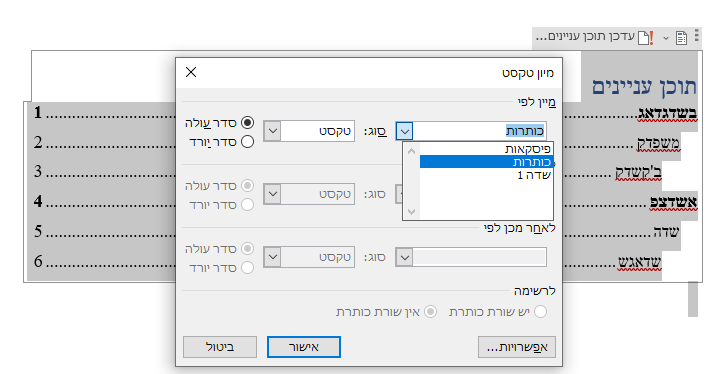This screenshot has width=707, height=374.
Task: Click the Update Table of Contents button
Action: [x=594, y=37]
